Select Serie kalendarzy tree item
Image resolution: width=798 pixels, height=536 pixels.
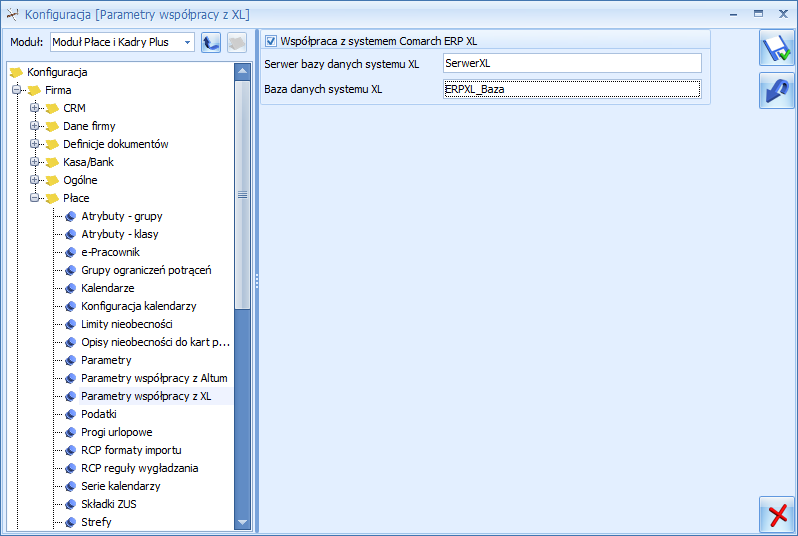(x=121, y=486)
